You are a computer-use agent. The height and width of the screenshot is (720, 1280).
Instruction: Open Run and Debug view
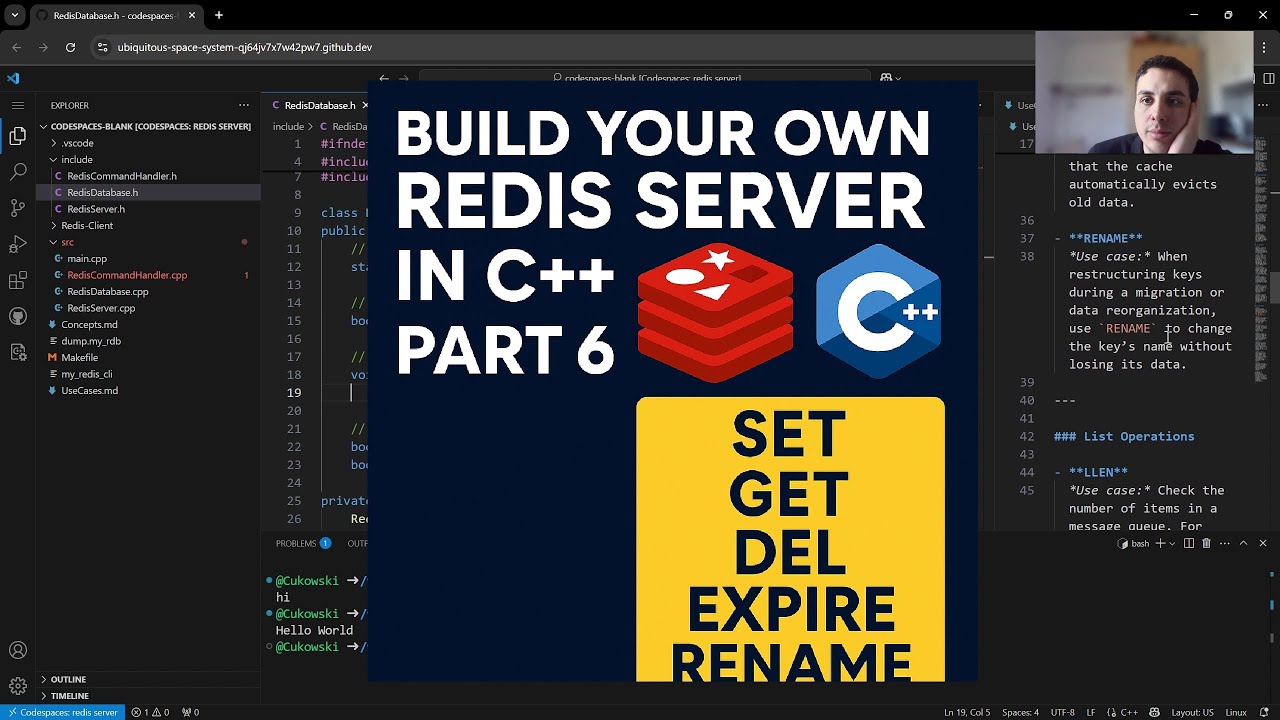[18, 244]
